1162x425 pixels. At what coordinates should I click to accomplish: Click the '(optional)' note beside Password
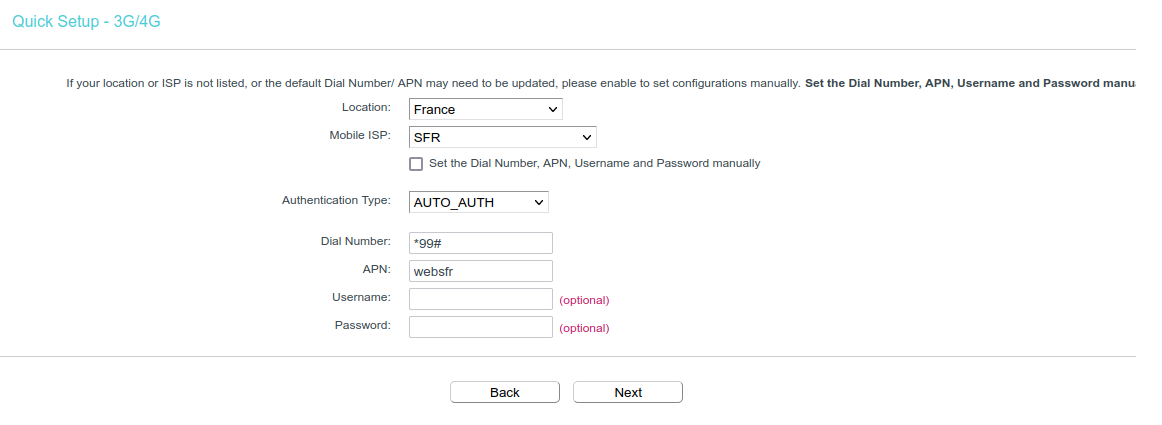click(x=584, y=328)
